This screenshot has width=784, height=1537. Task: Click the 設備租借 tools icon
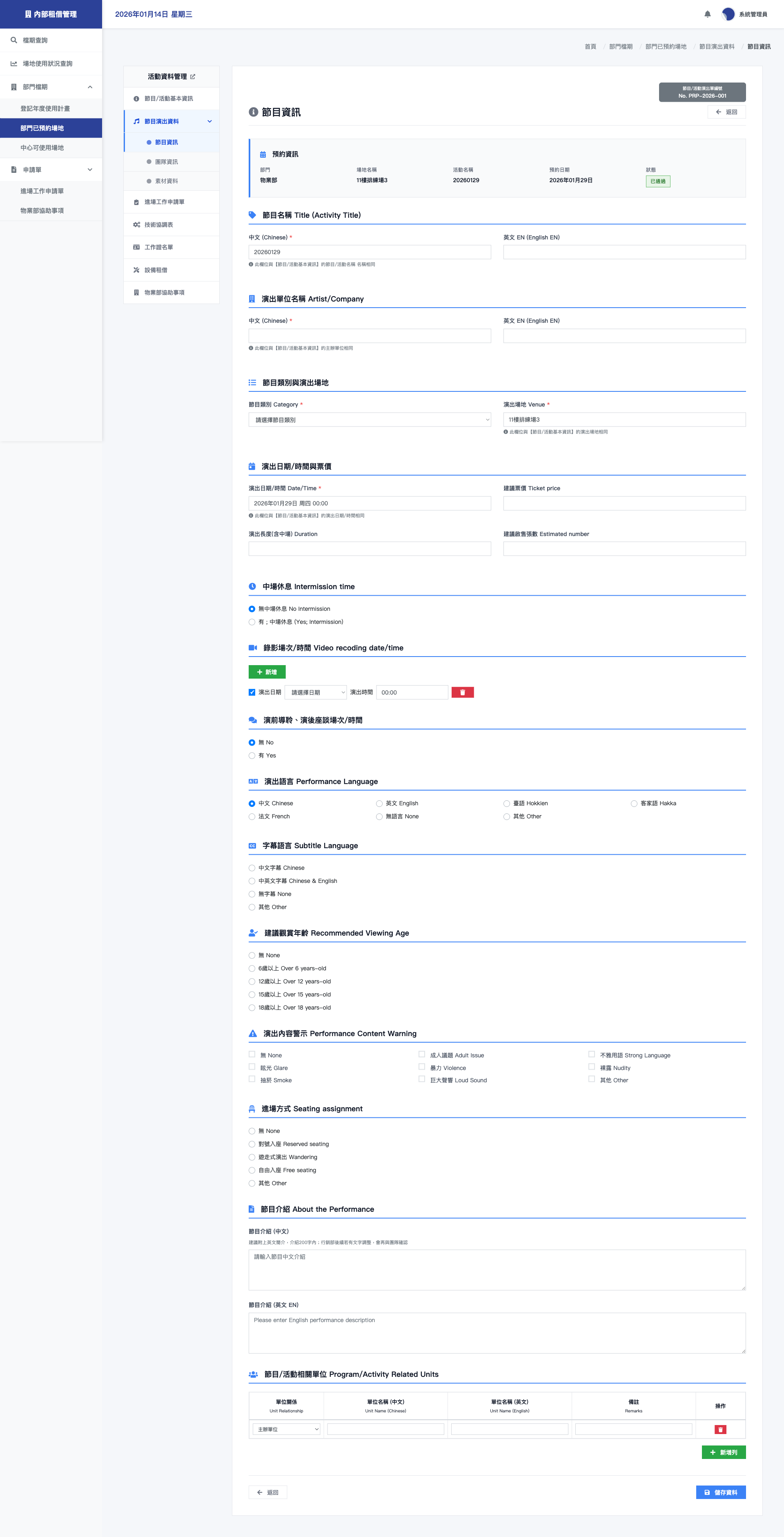(136, 270)
